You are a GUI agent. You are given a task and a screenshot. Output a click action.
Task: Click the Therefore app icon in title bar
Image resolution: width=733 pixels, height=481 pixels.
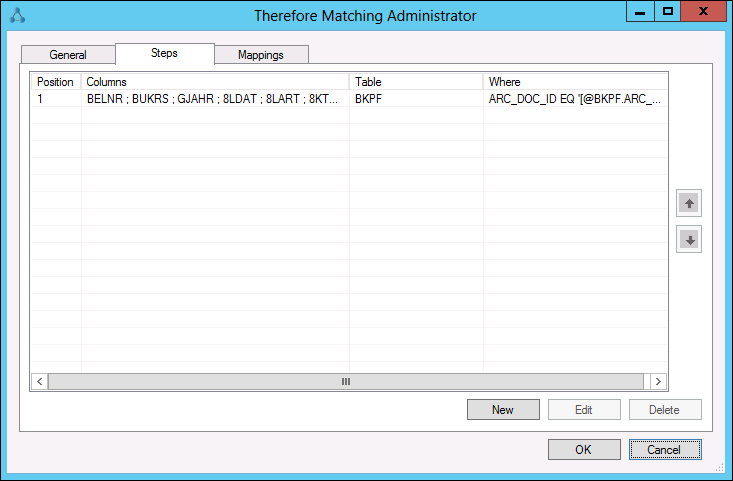(14, 15)
